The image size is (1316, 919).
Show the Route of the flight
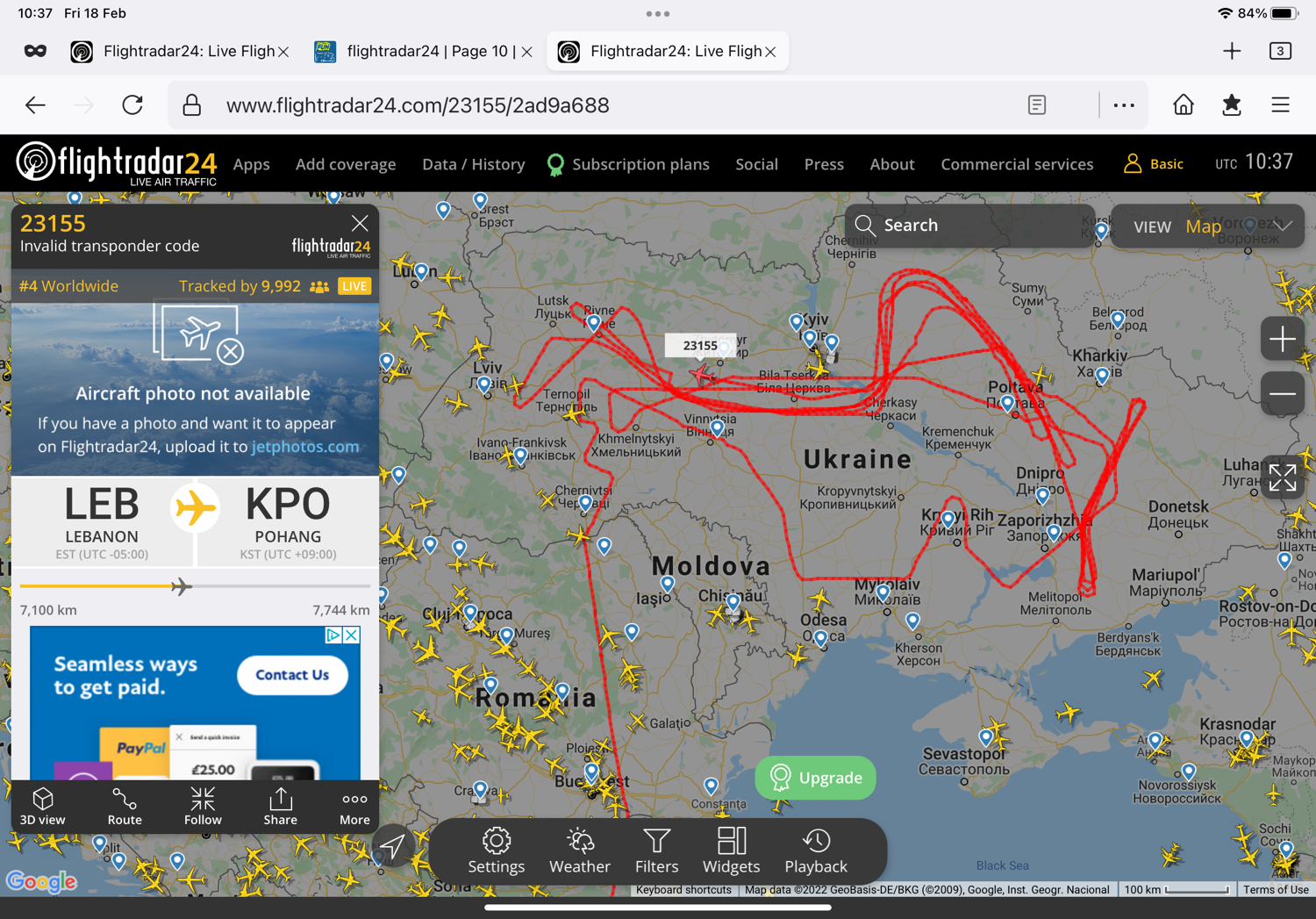125,806
